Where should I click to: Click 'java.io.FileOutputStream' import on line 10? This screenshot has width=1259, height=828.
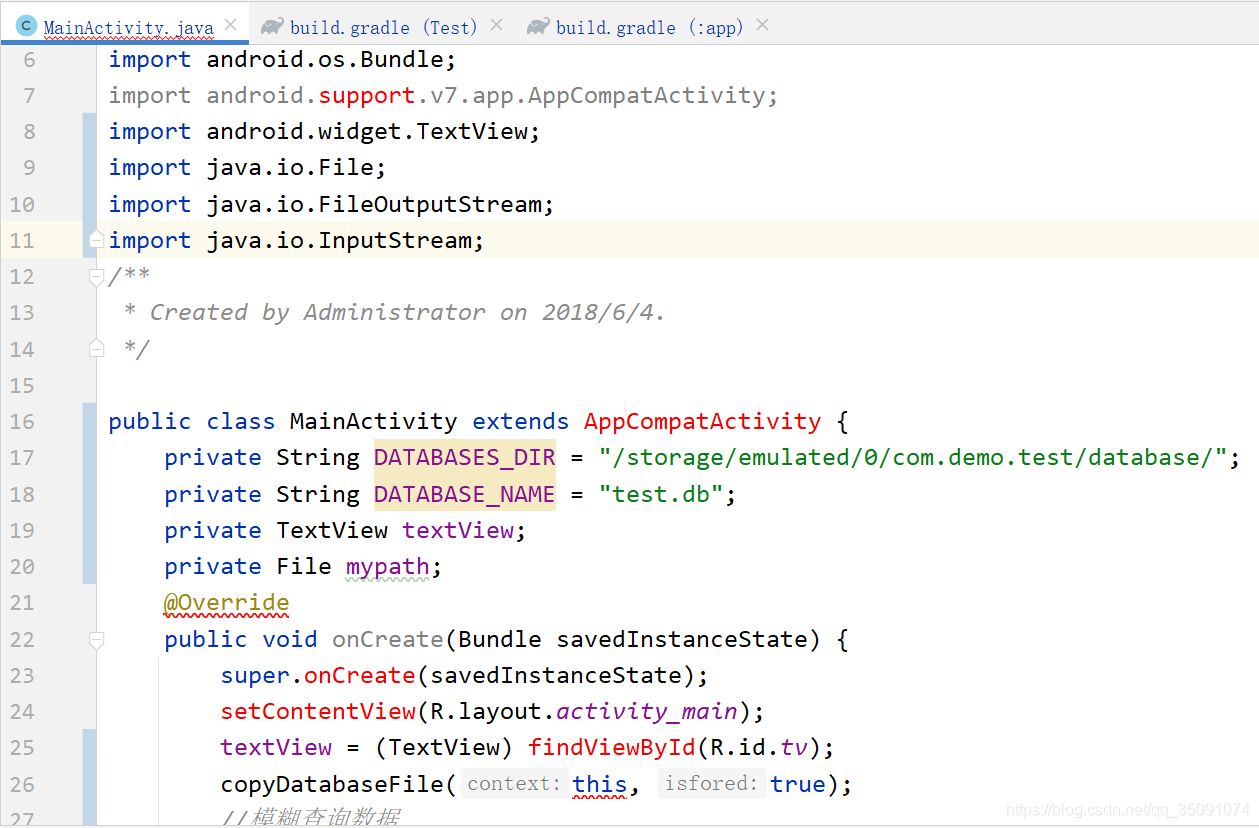pyautogui.click(x=374, y=204)
